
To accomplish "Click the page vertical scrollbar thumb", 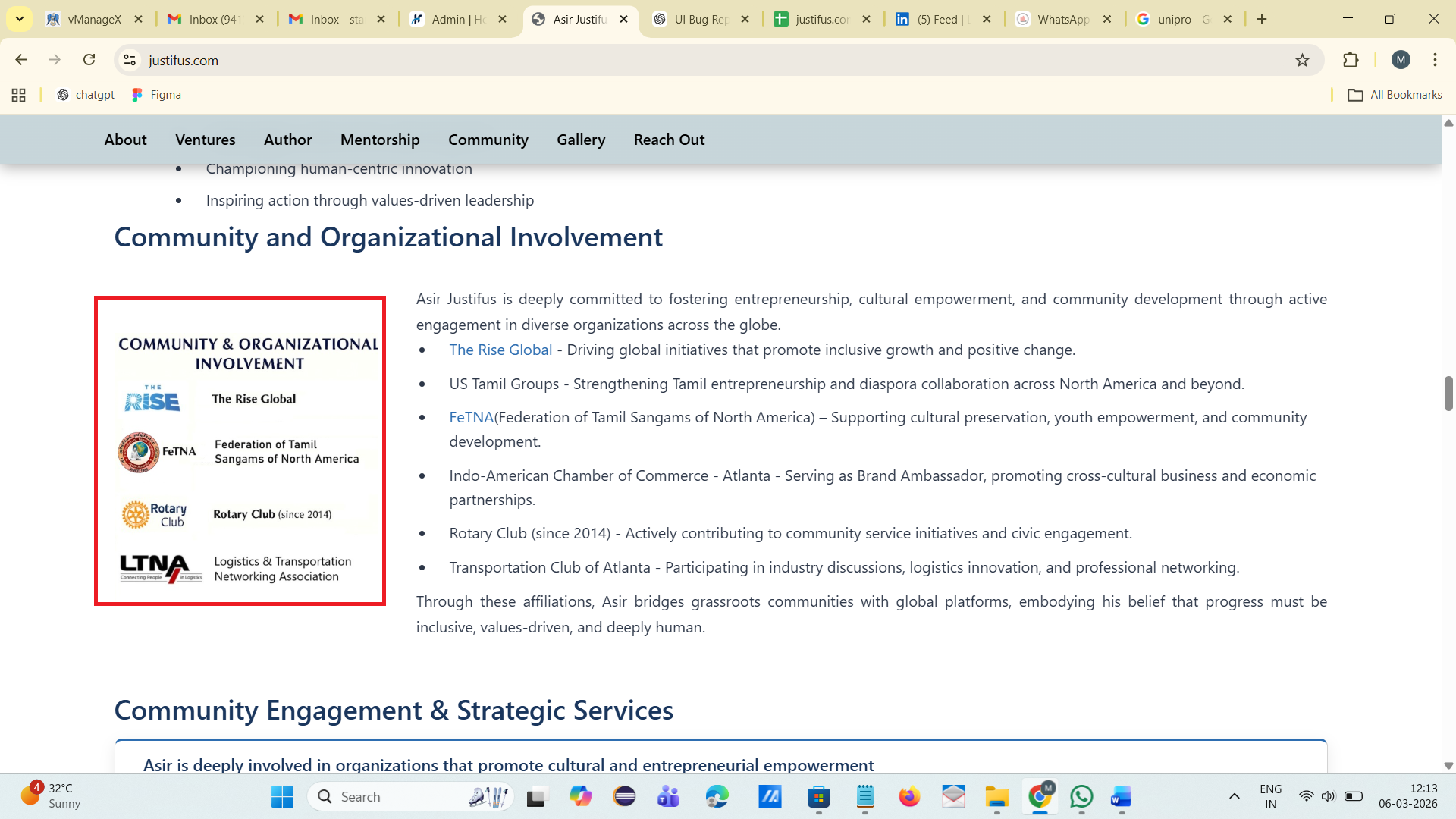I will 1448,393.
